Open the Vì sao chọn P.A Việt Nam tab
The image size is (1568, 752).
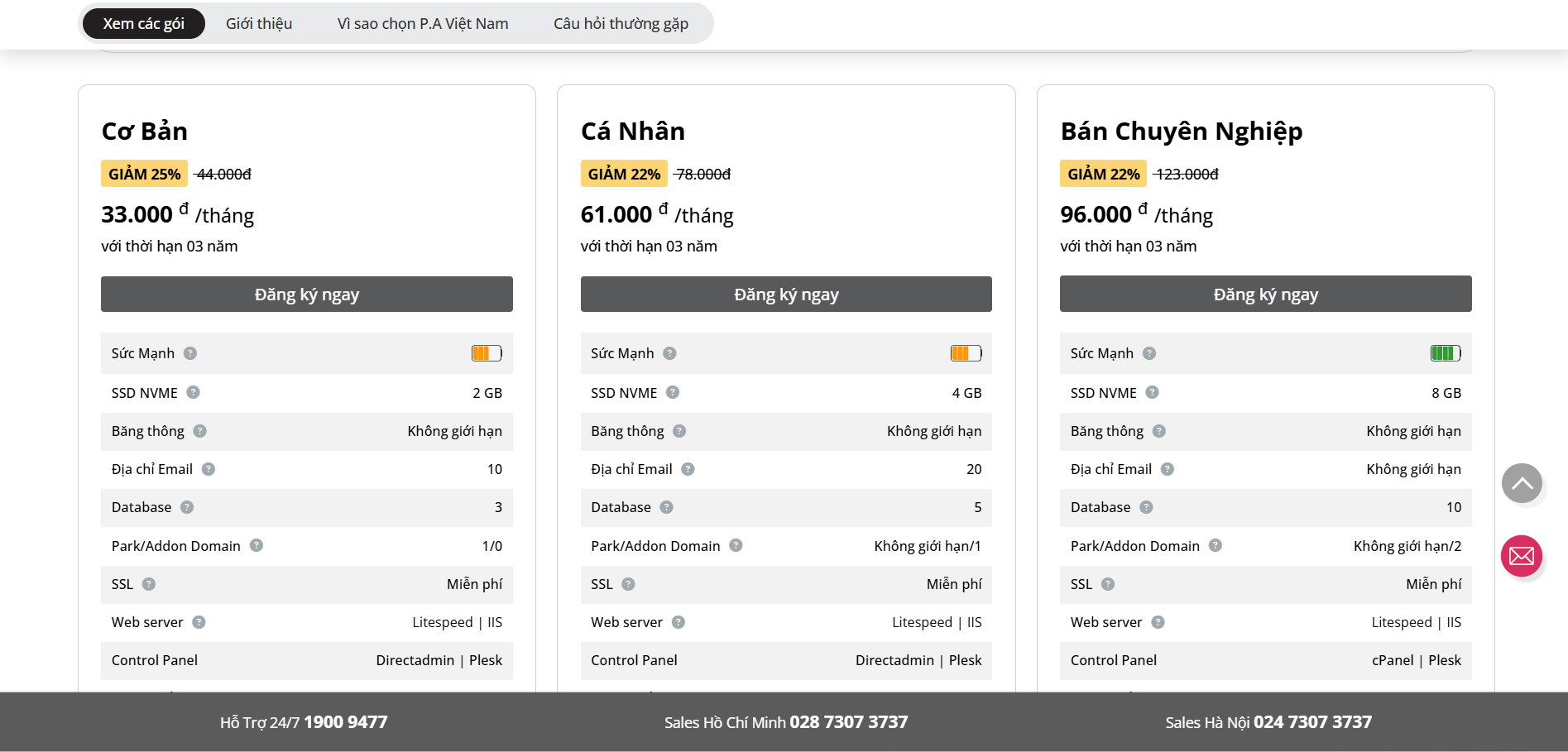pos(423,24)
